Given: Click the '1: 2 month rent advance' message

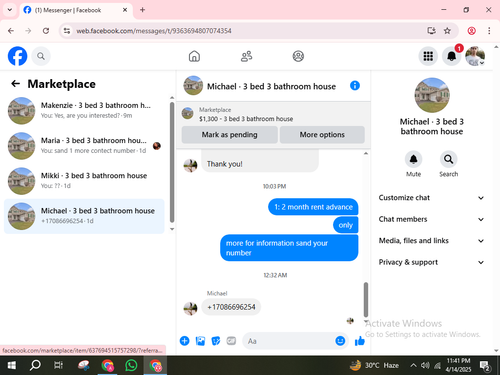Looking at the screenshot, I should click(x=313, y=207).
